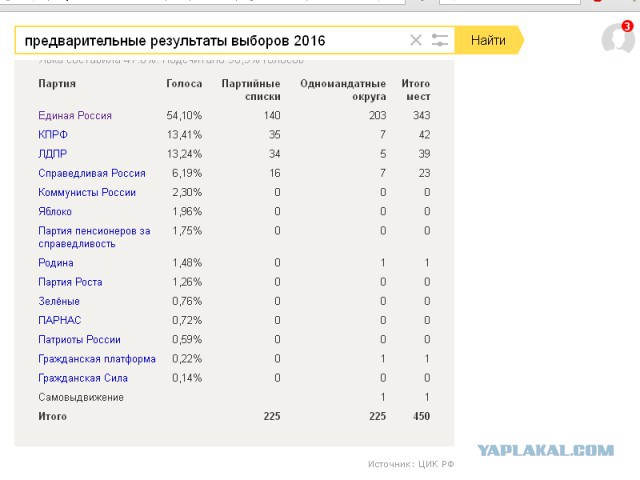The width and height of the screenshot is (640, 480).
Task: Select the 1,96% vote value
Action: (187, 211)
